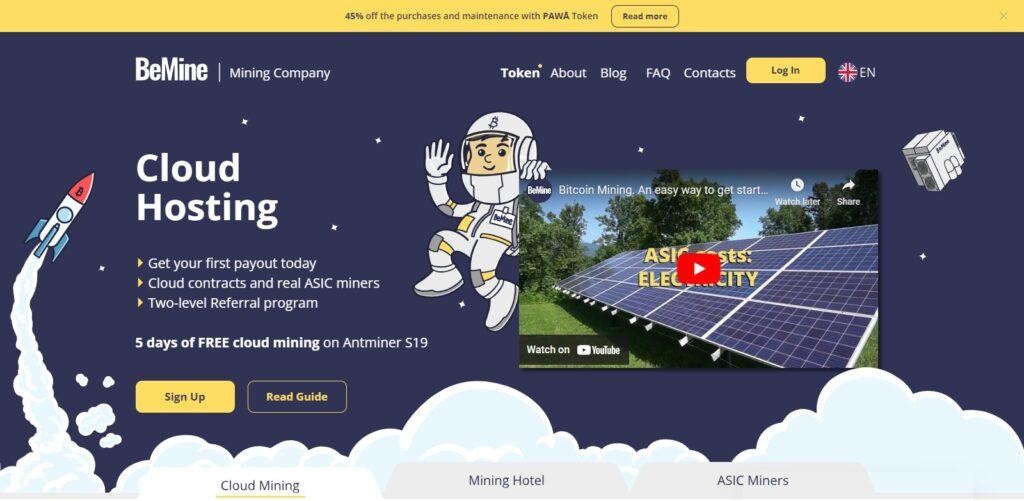This screenshot has height=501, width=1024.
Task: Switch to the ASIC Miners tab
Action: (x=752, y=481)
